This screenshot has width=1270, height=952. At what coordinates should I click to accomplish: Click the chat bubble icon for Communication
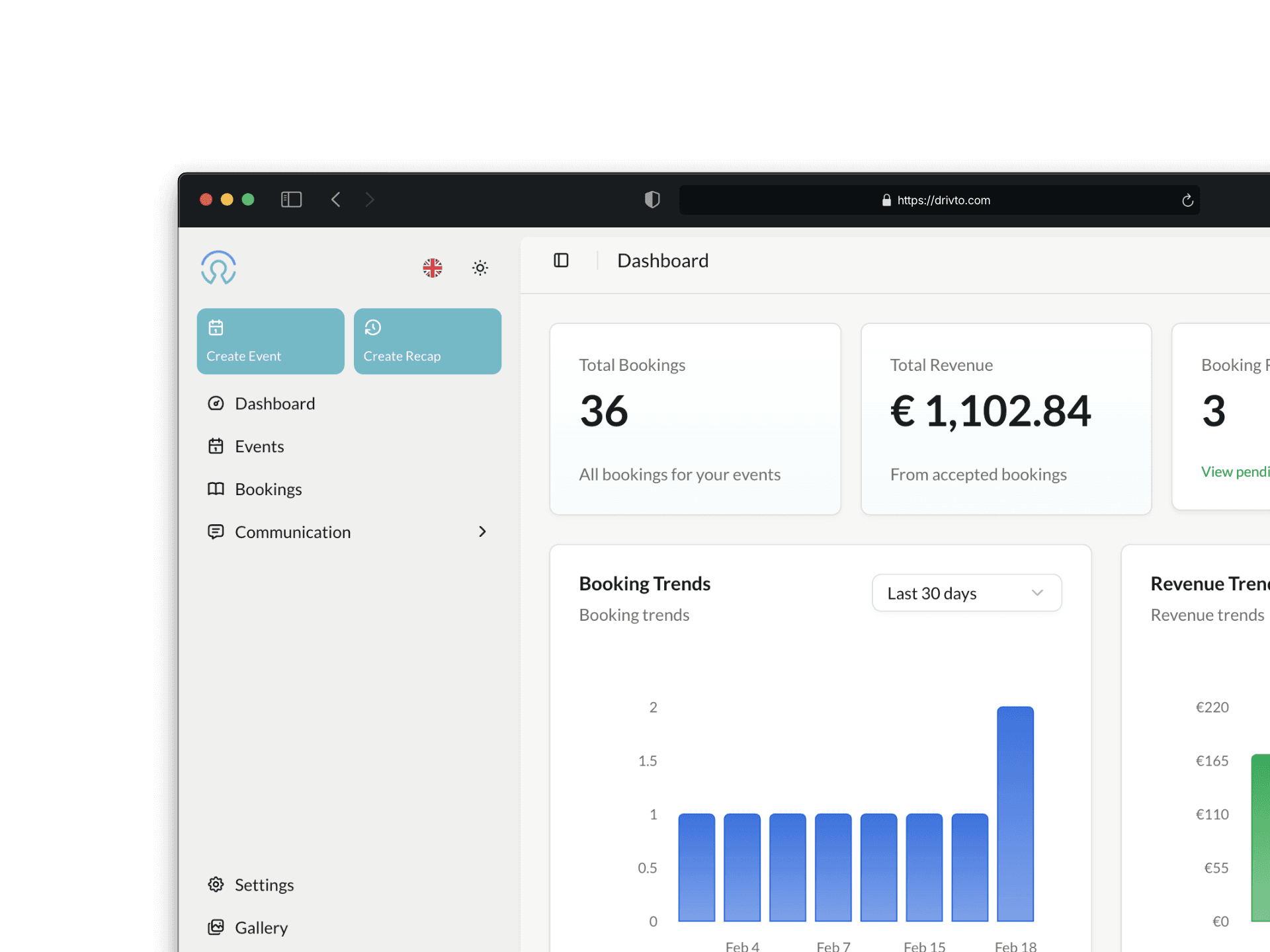coord(216,532)
